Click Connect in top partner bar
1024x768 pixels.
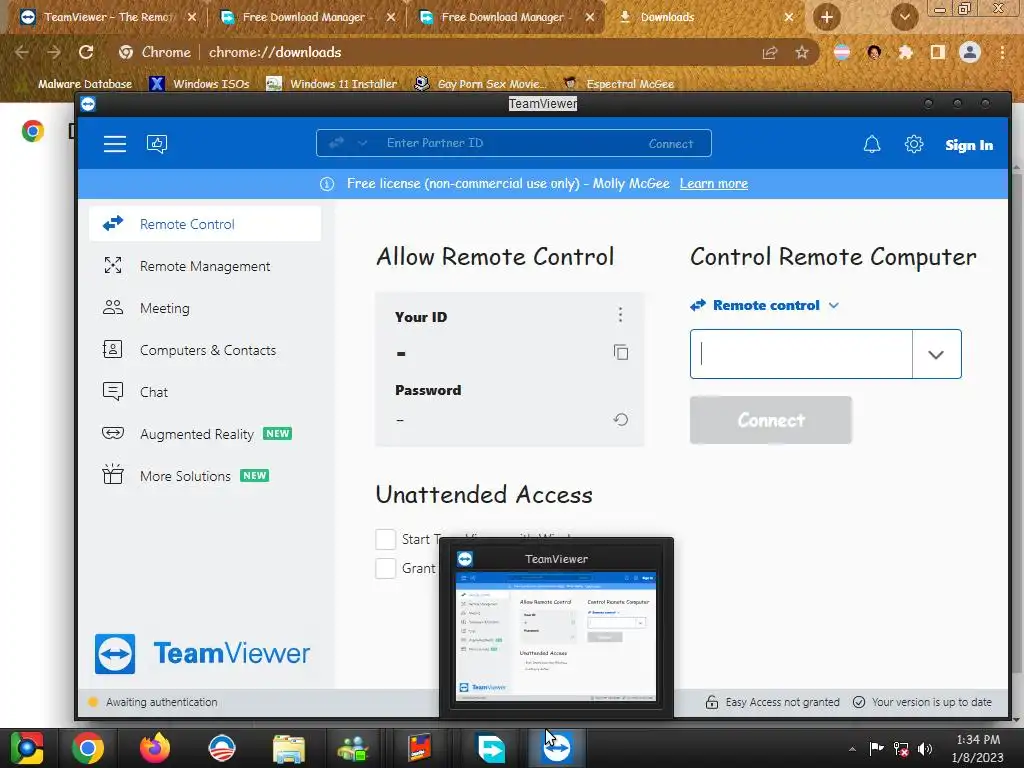(x=671, y=144)
